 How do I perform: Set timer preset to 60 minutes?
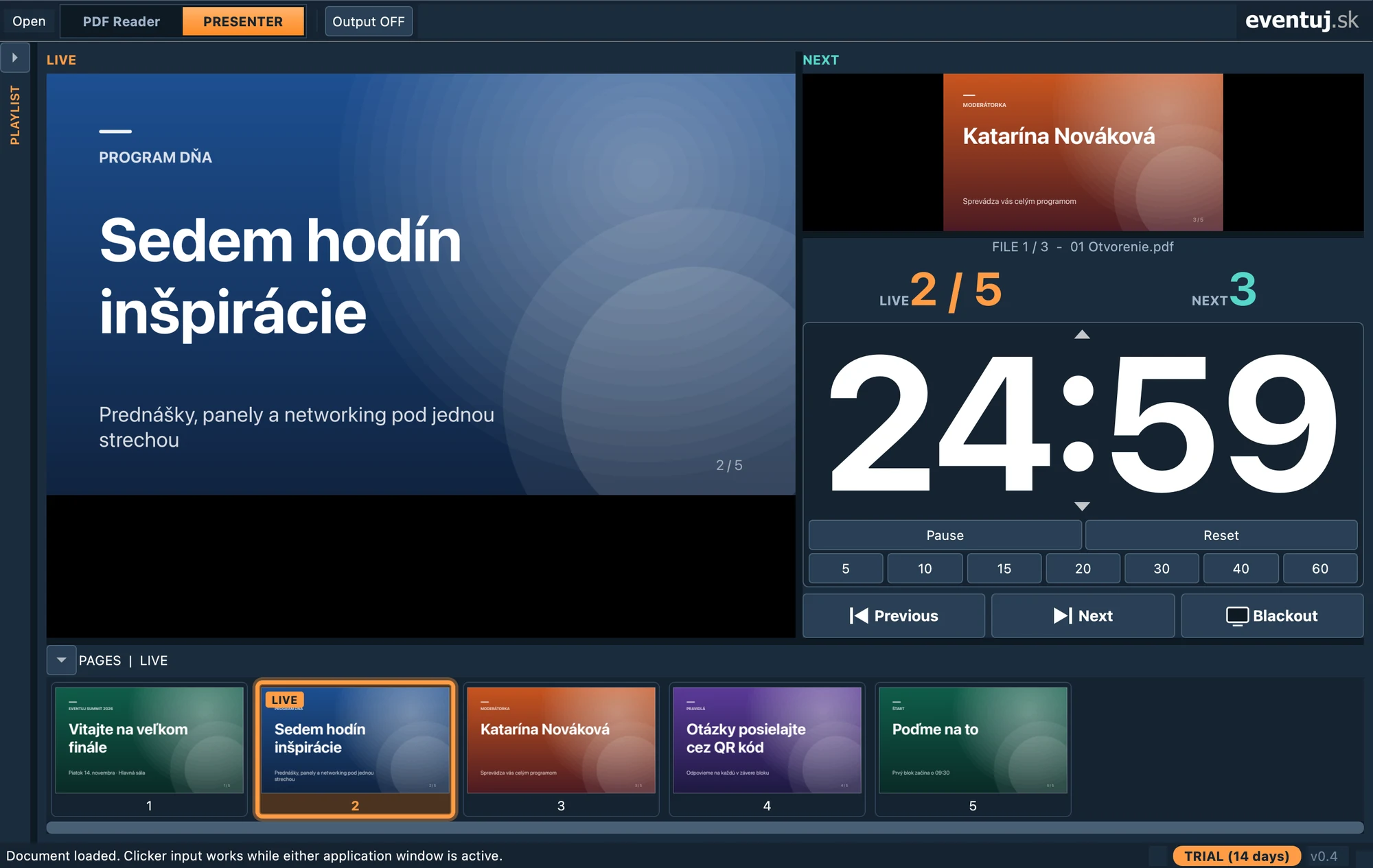(1320, 569)
